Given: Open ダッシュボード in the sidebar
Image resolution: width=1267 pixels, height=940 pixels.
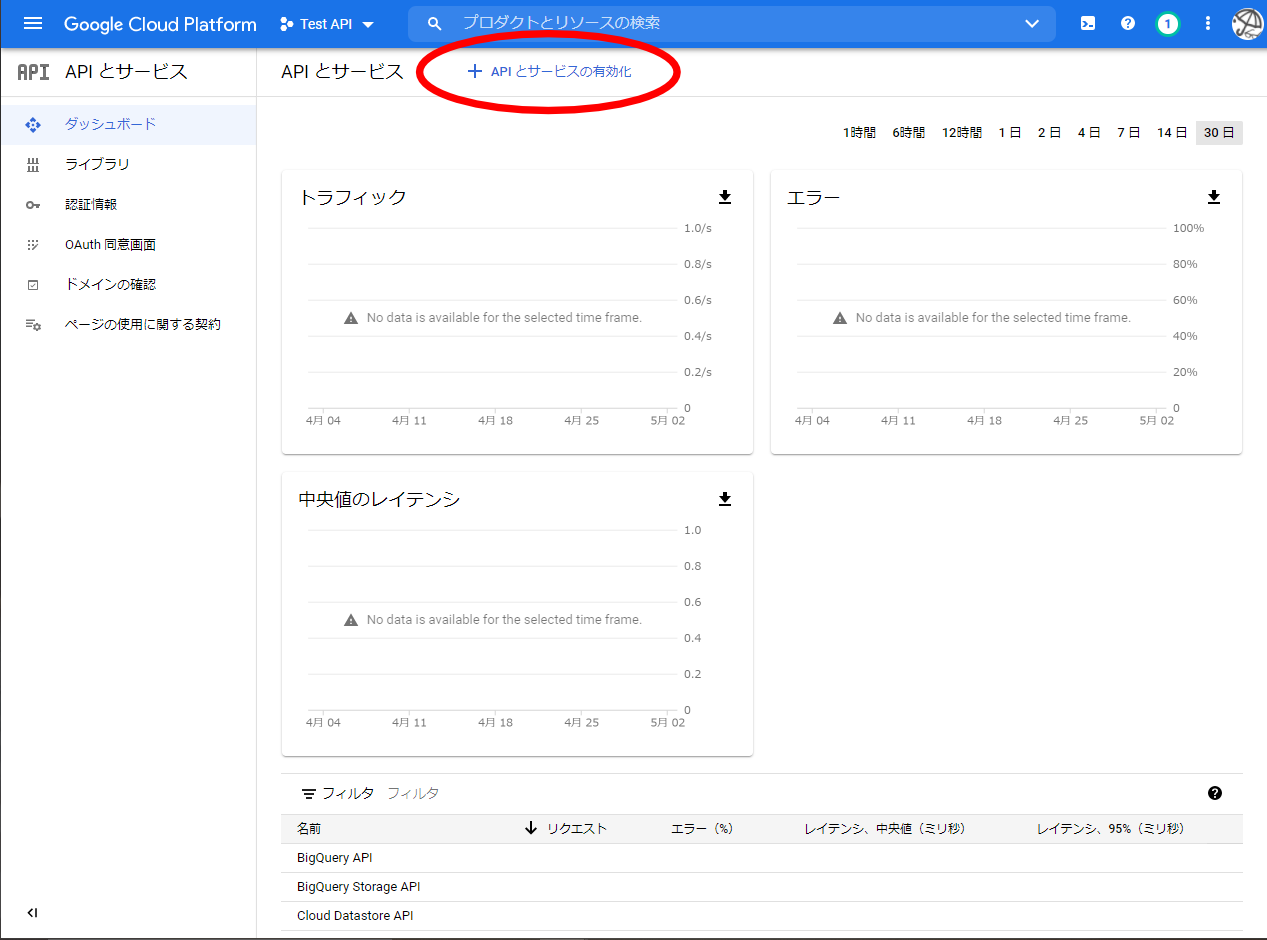Looking at the screenshot, I should 128,125.
